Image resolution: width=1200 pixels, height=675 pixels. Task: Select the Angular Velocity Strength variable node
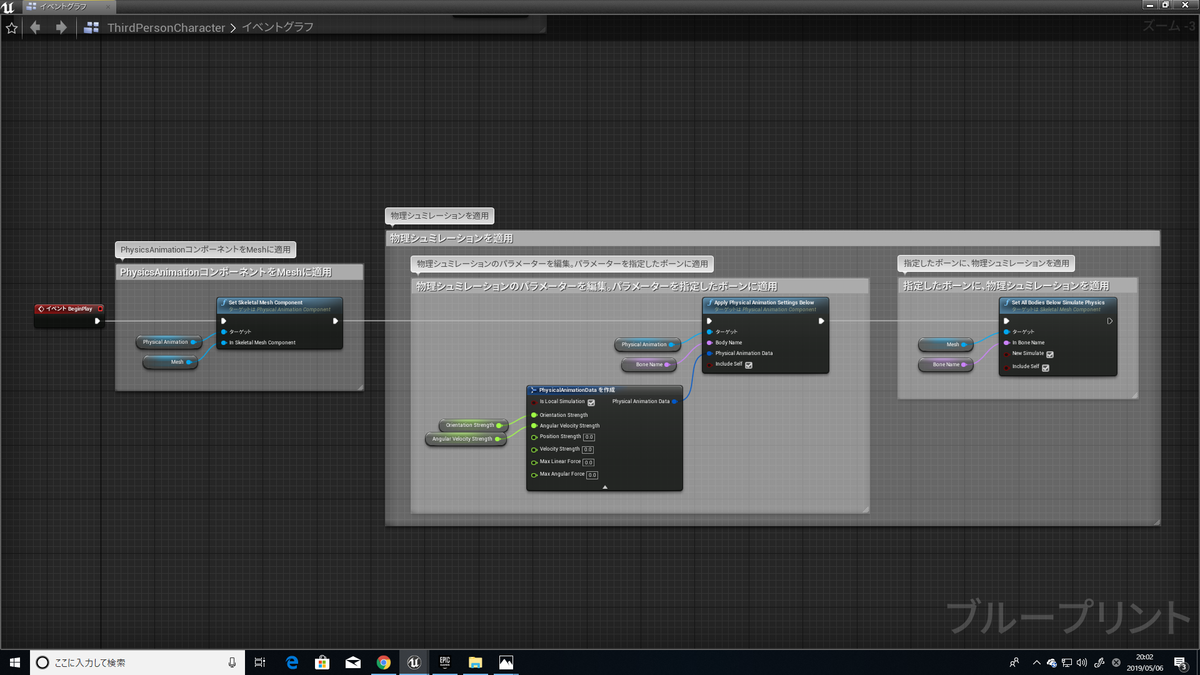tap(465, 439)
